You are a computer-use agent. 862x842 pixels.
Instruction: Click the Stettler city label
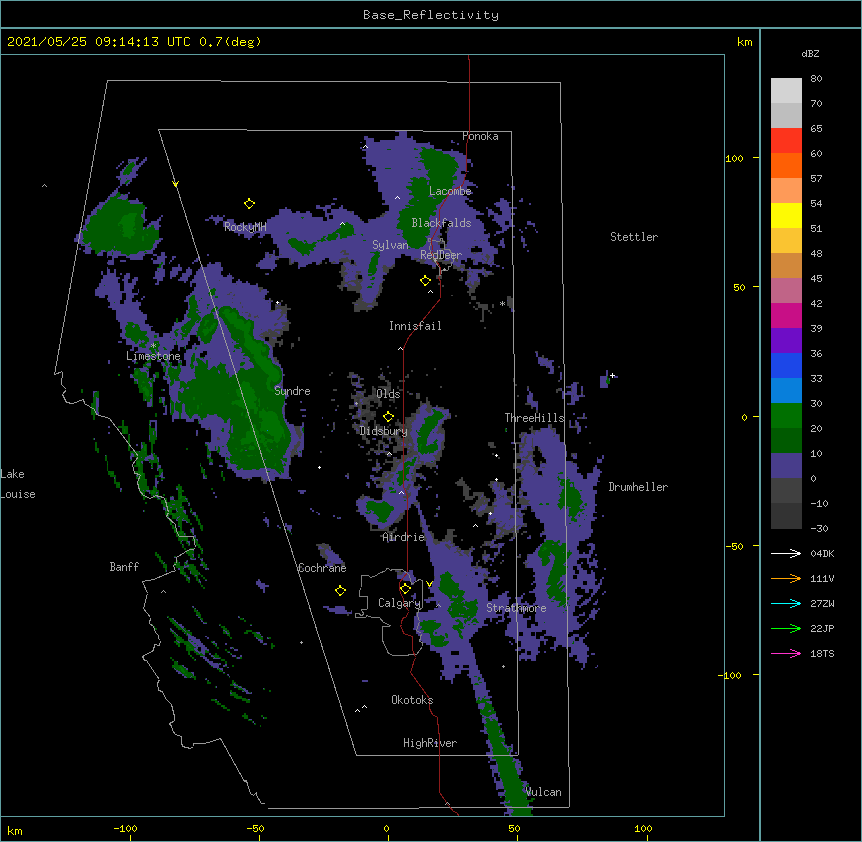coord(634,237)
